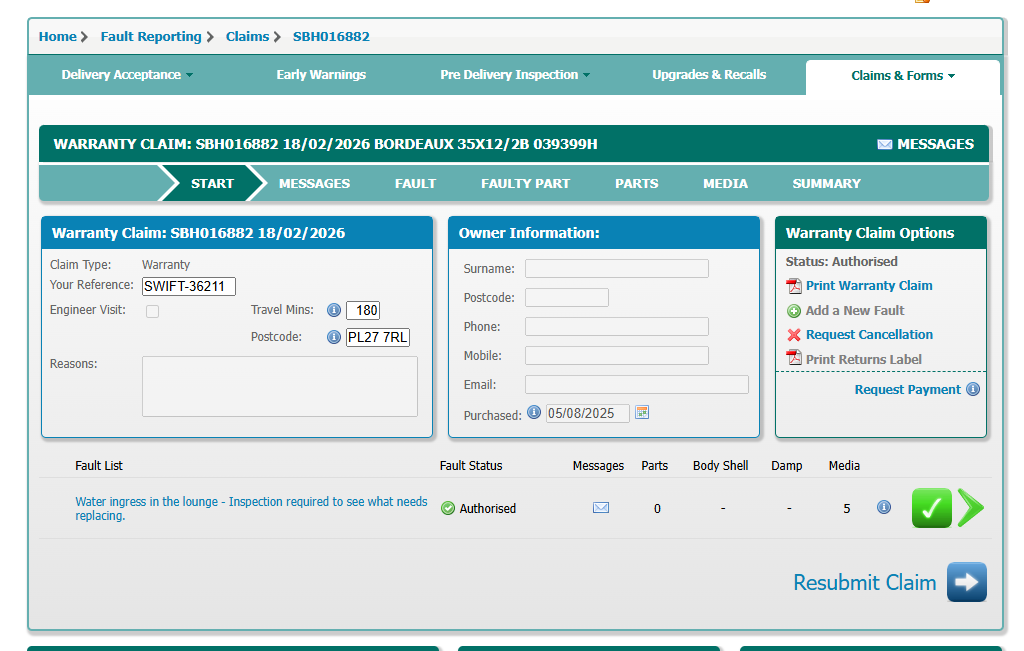The image size is (1024, 651).
Task: Go to the SUMMARY step tab
Action: [826, 184]
